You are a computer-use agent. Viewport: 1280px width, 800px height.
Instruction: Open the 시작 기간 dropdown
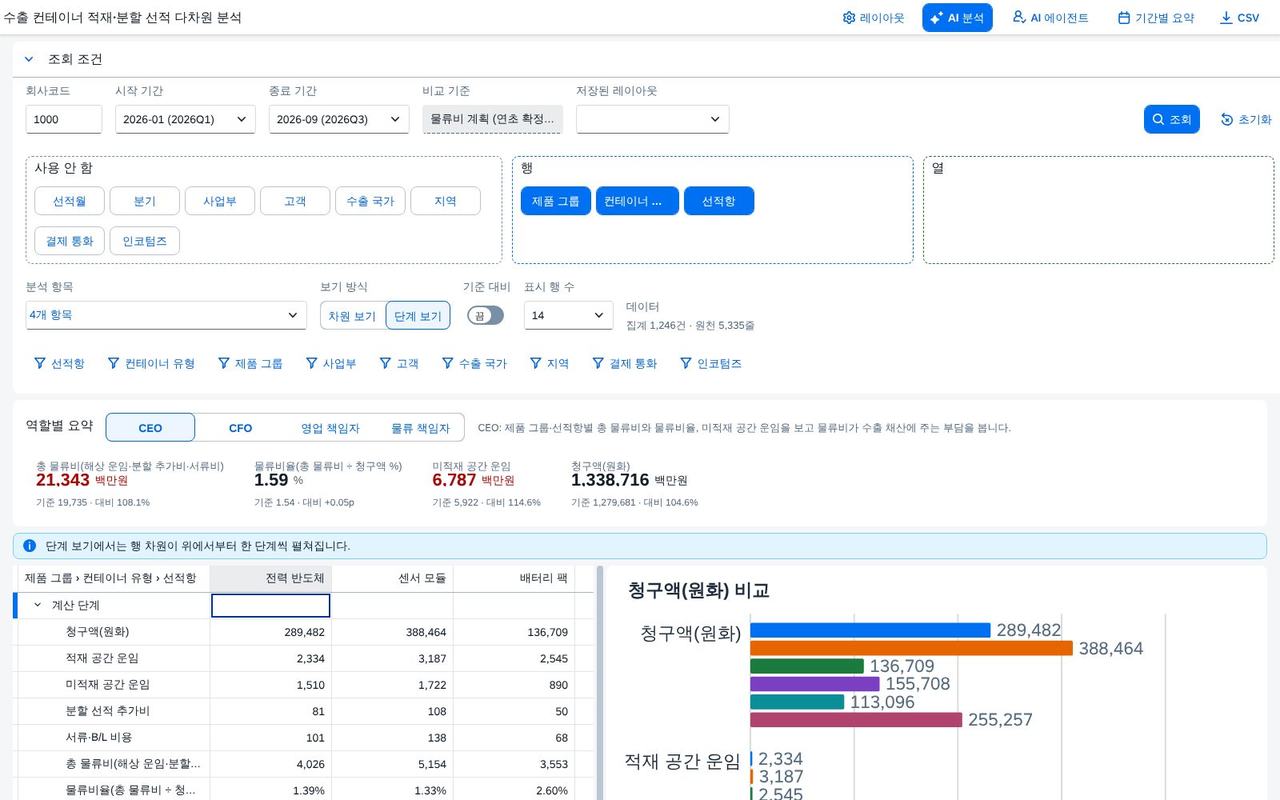(185, 119)
